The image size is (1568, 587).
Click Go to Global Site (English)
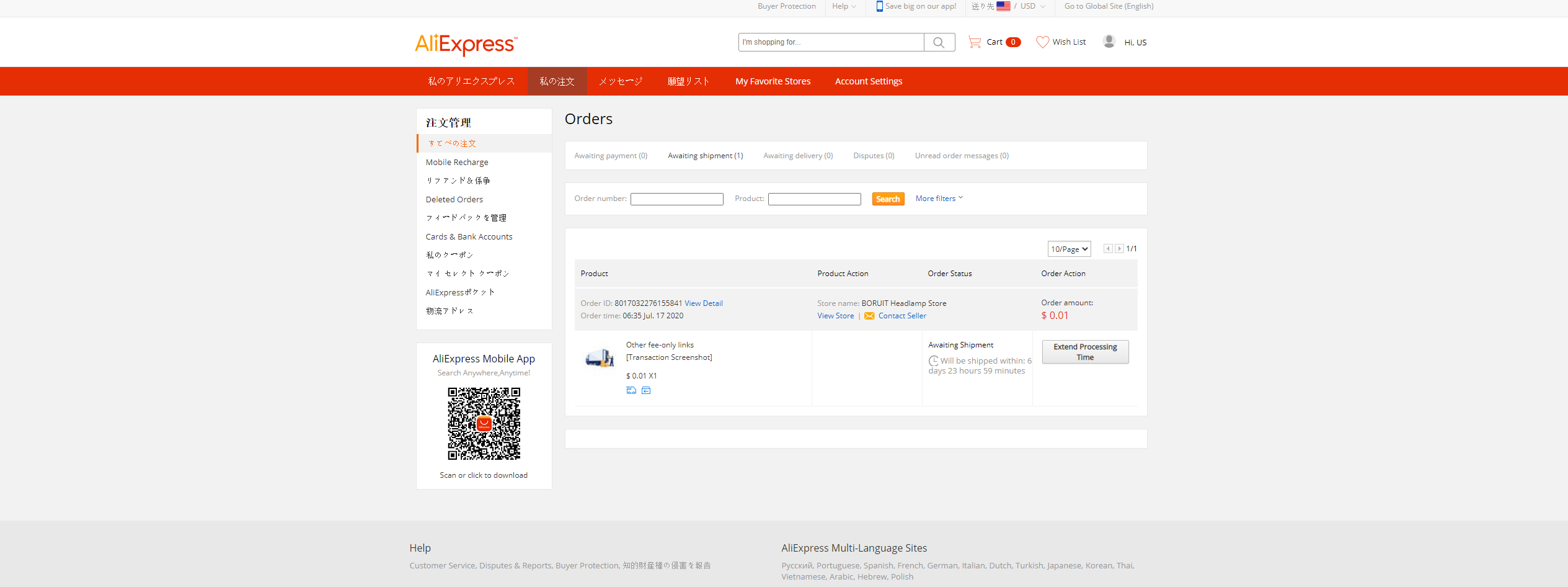coord(1109,6)
